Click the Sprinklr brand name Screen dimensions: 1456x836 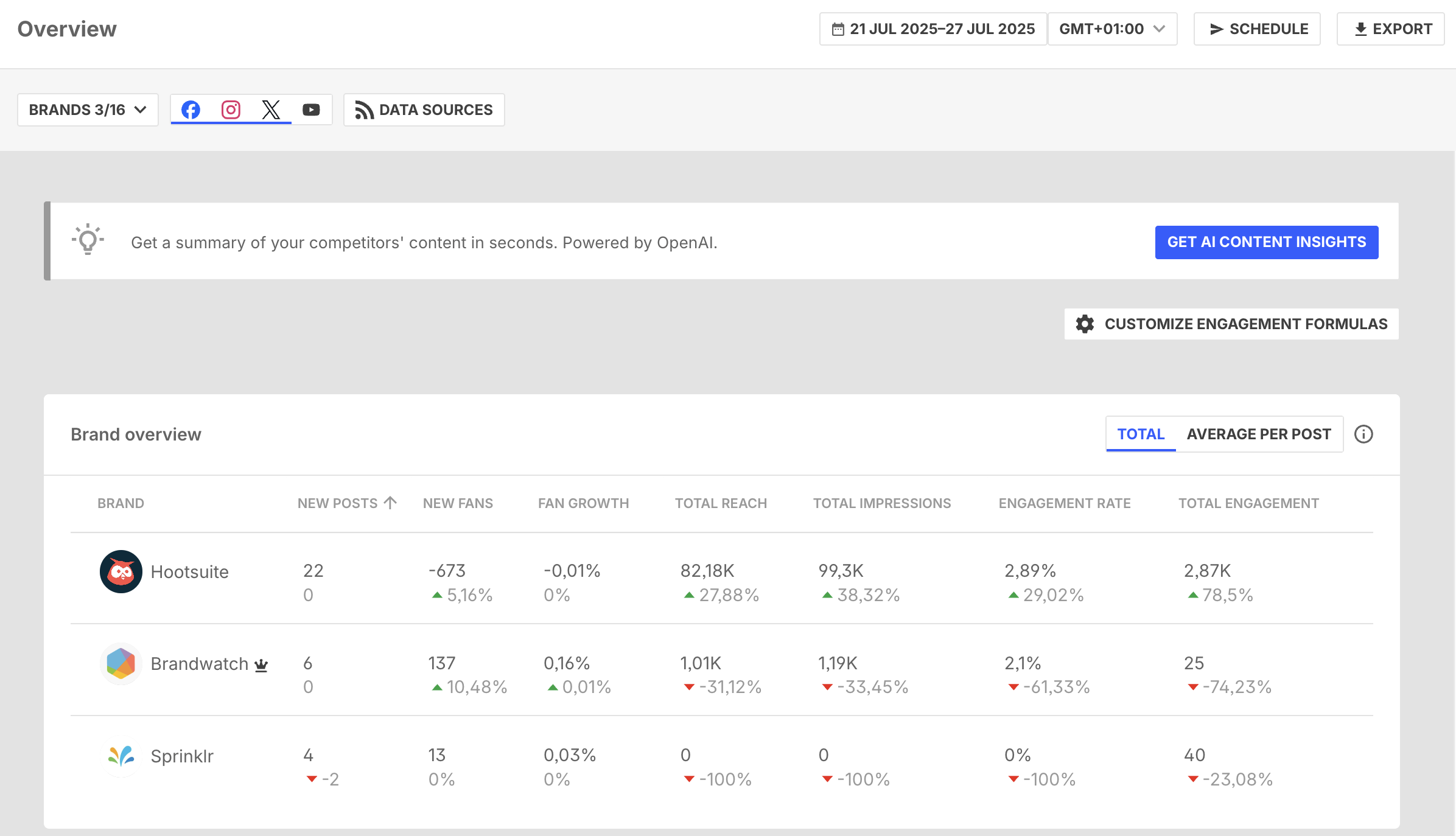tap(182, 756)
